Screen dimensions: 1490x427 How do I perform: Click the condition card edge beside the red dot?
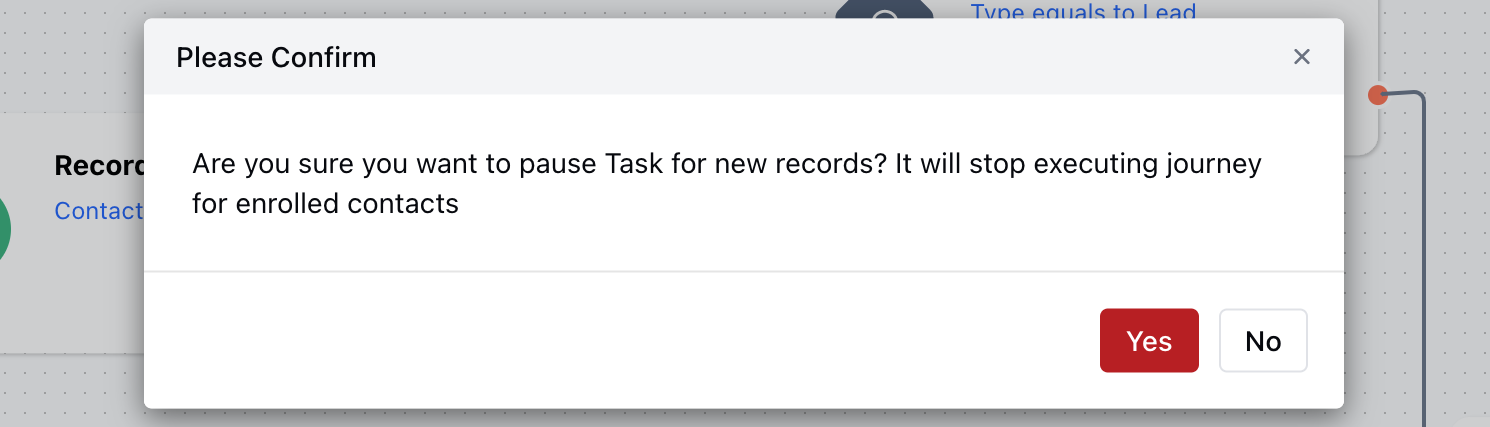1362,120
